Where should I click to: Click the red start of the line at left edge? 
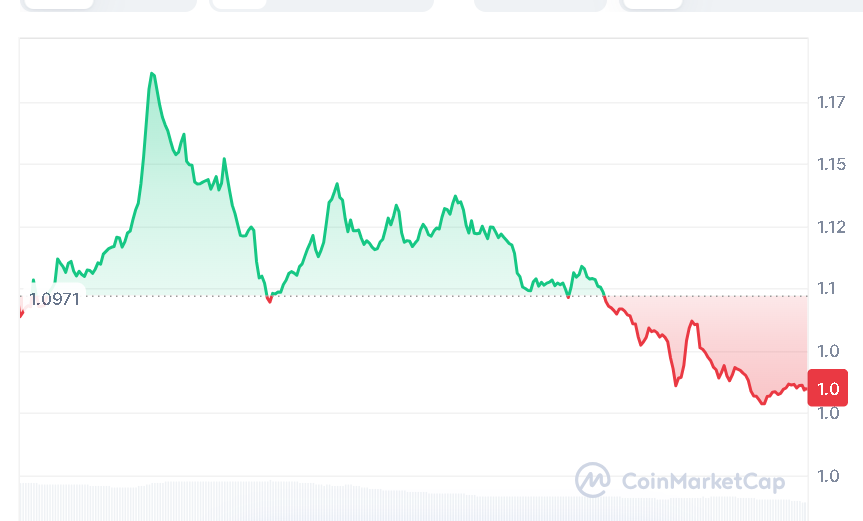(21, 313)
